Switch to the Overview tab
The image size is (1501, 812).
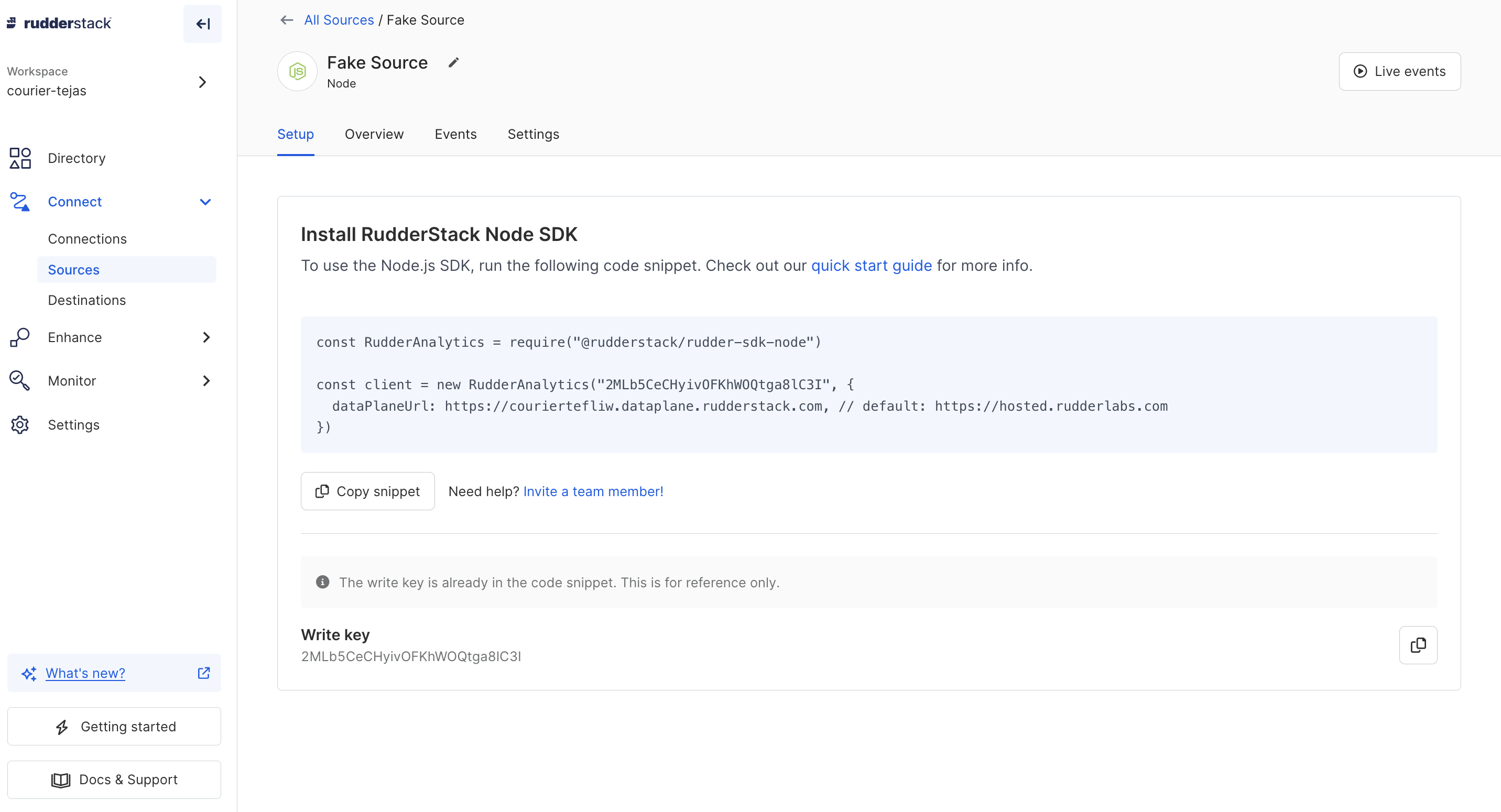point(374,134)
